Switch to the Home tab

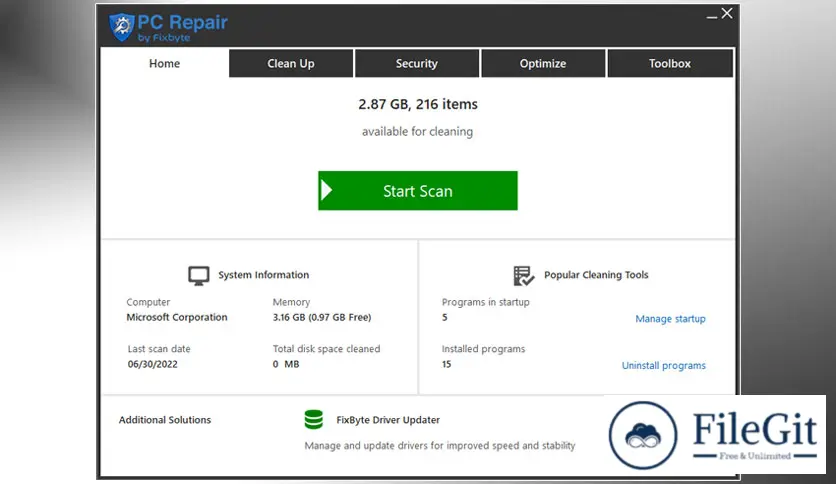click(164, 63)
